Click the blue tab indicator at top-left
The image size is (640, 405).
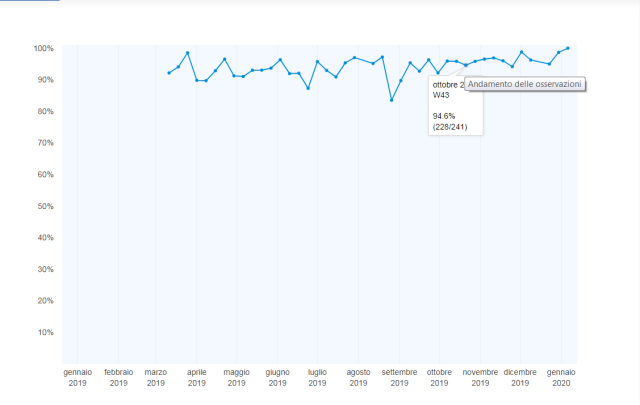pos(30,1)
